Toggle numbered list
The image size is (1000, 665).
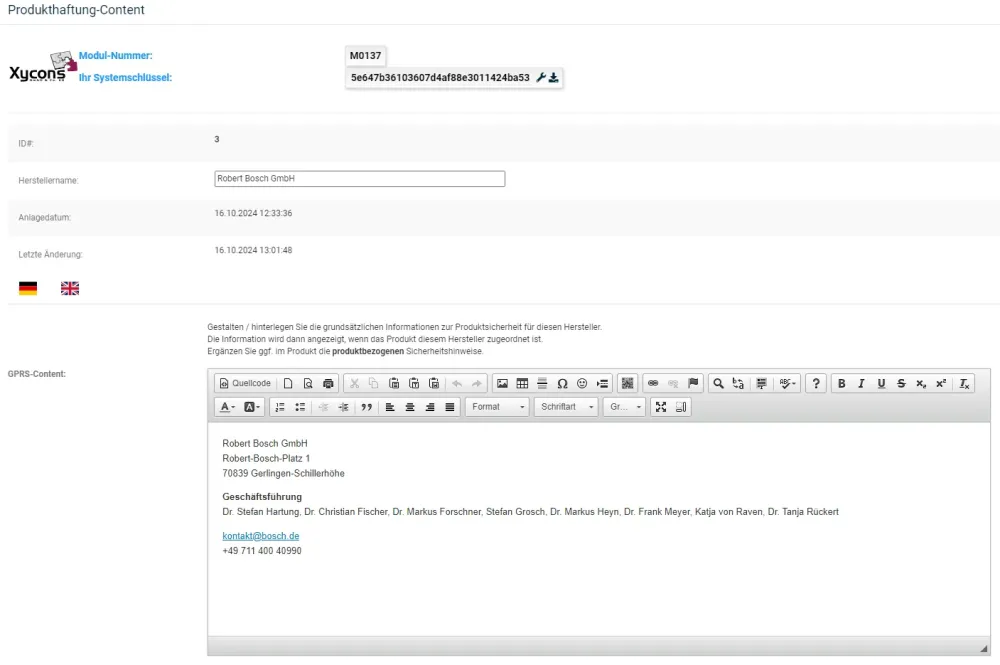[x=280, y=407]
